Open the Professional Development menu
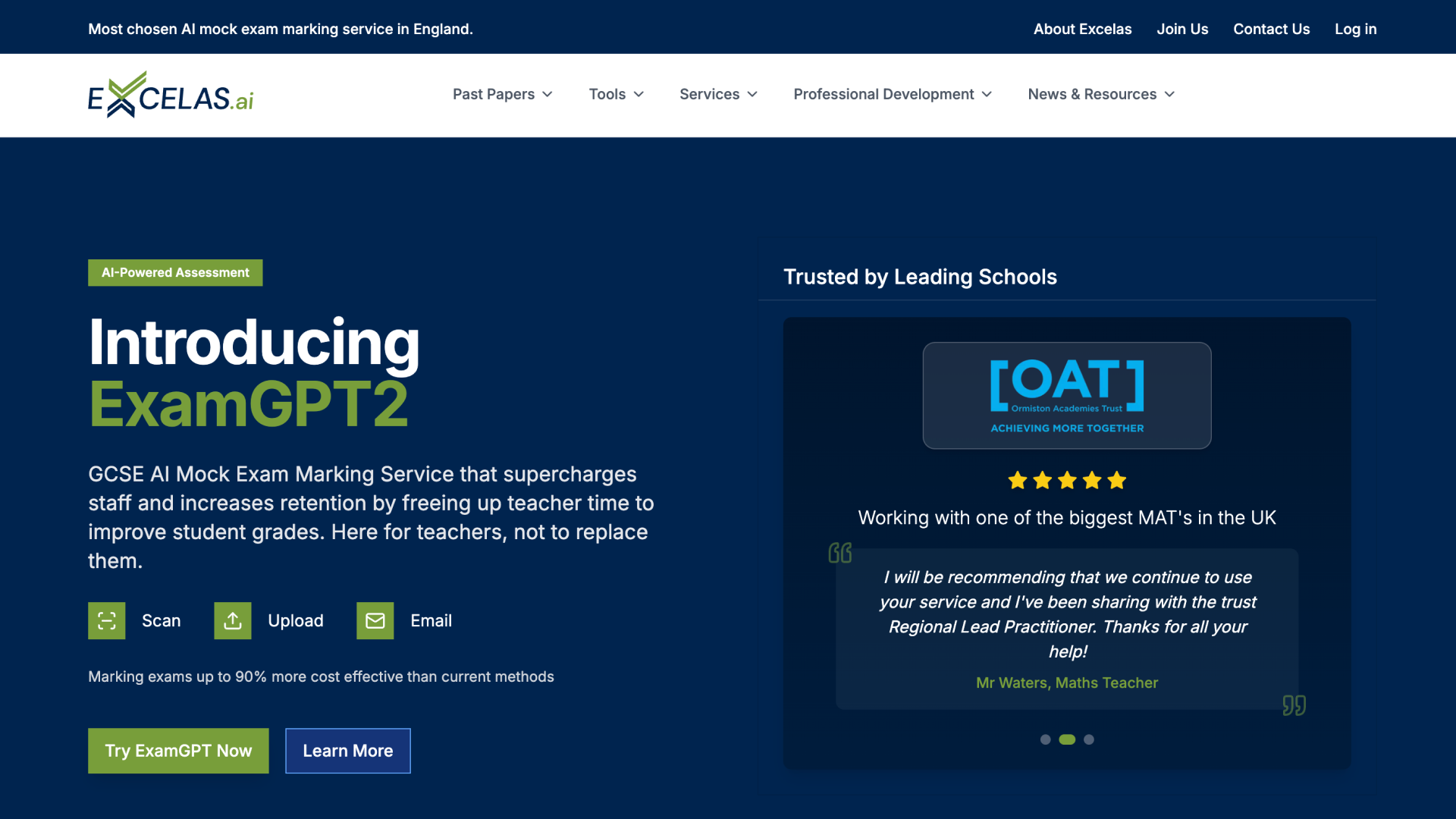Image resolution: width=1456 pixels, height=819 pixels. pos(893,95)
